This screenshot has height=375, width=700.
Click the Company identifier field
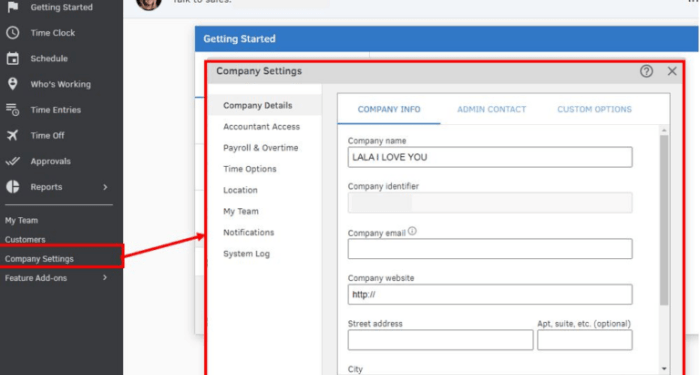point(490,203)
